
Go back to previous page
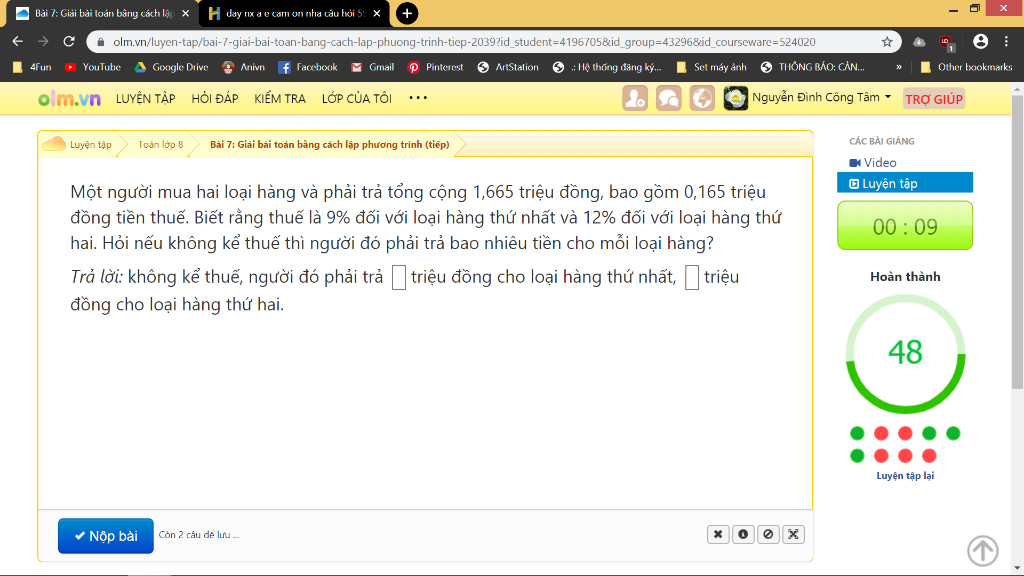coord(18,42)
